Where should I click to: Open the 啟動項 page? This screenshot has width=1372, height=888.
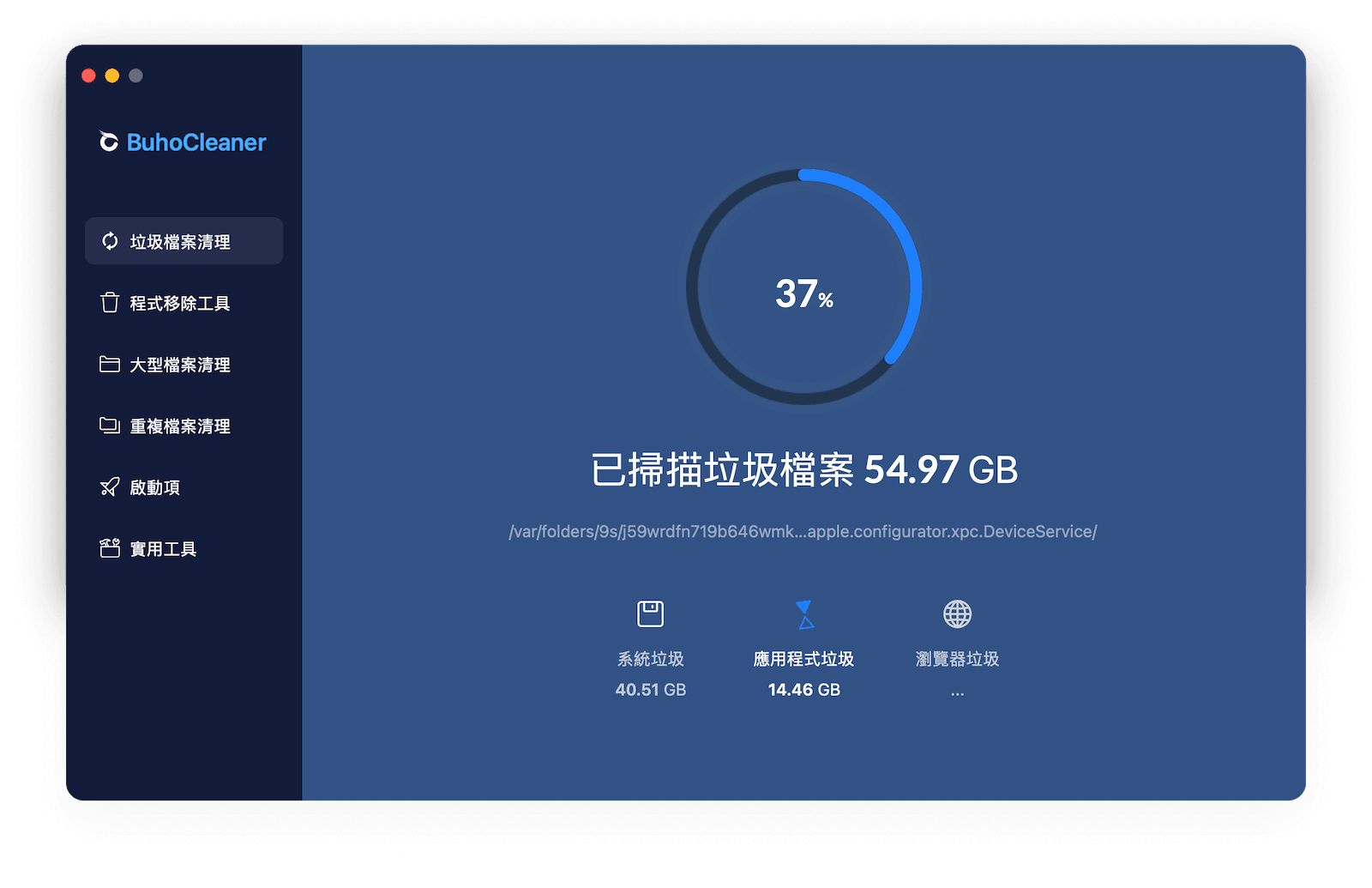184,487
